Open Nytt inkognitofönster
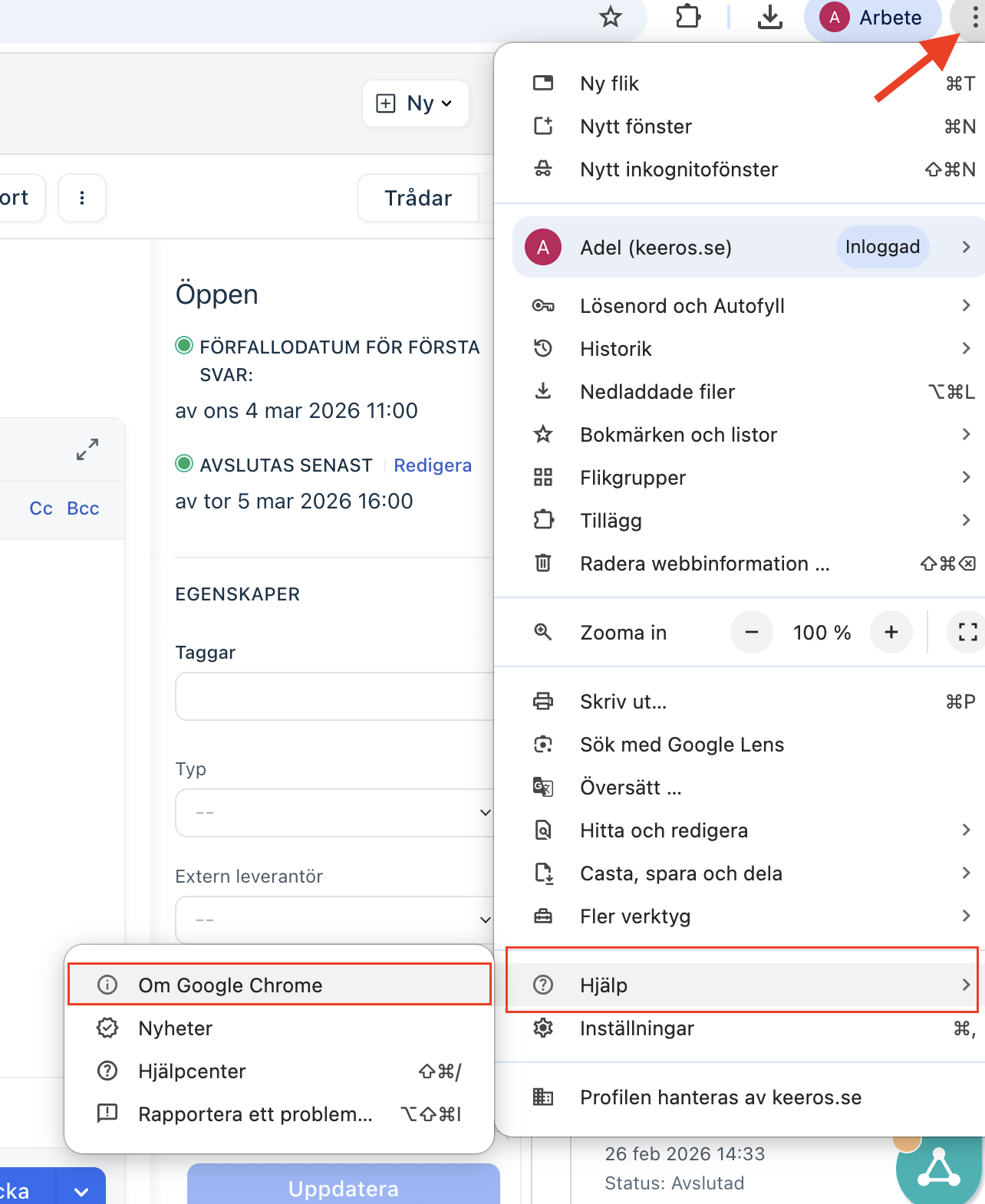This screenshot has height=1204, width=985. point(740,169)
